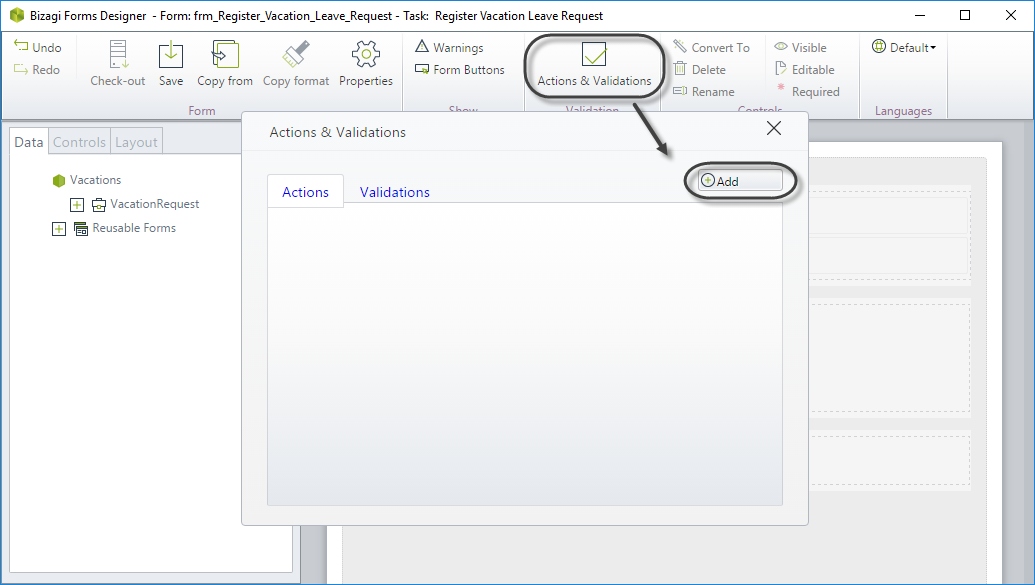This screenshot has height=585, width=1035.
Task: Expand the VacationRequest node
Action: tap(77, 205)
